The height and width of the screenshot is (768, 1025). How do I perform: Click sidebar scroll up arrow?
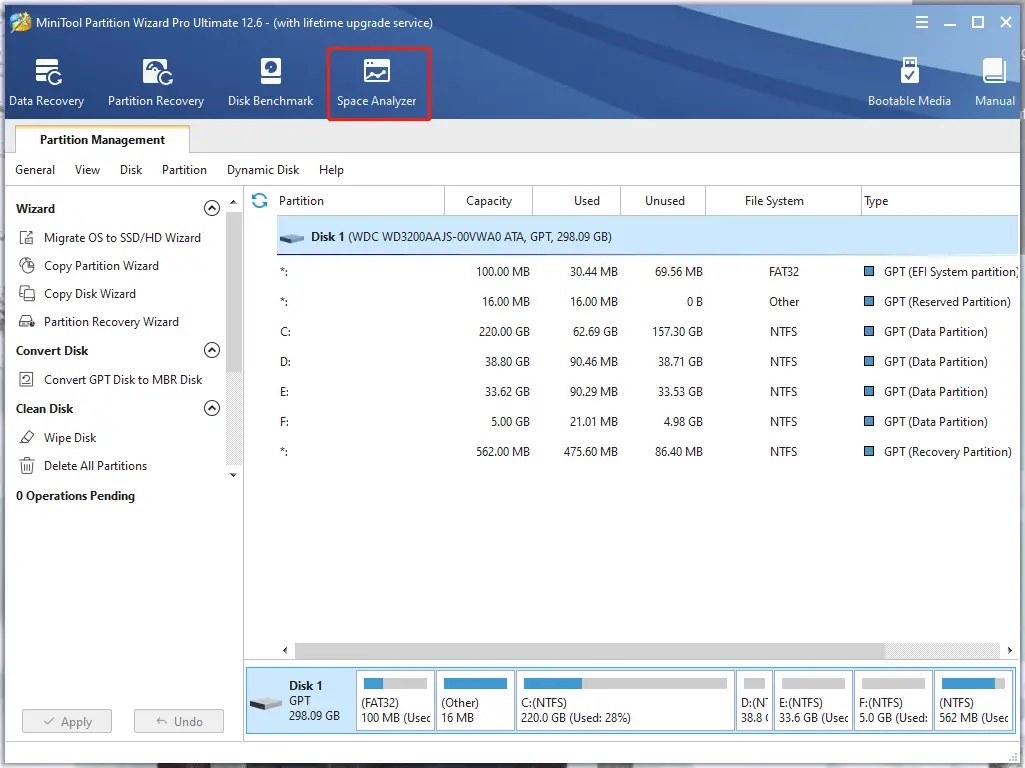coord(233,203)
